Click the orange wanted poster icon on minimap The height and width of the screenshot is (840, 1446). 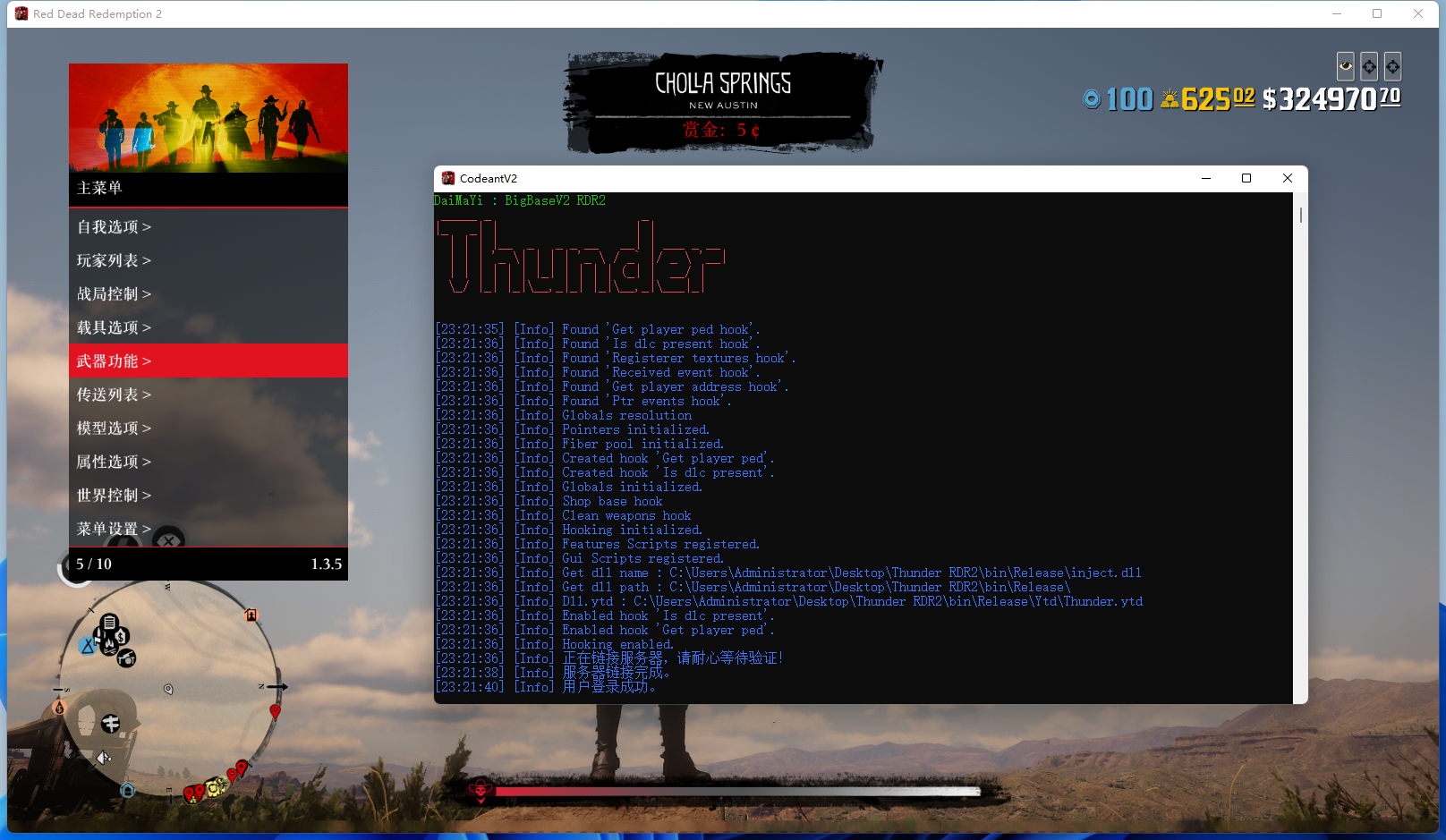[251, 615]
